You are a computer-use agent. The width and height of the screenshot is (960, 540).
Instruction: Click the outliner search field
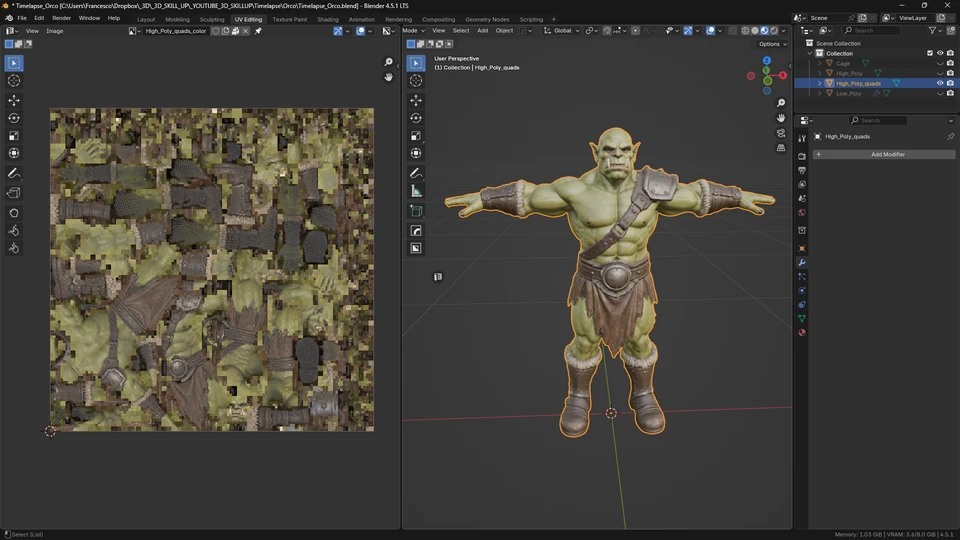[871, 30]
